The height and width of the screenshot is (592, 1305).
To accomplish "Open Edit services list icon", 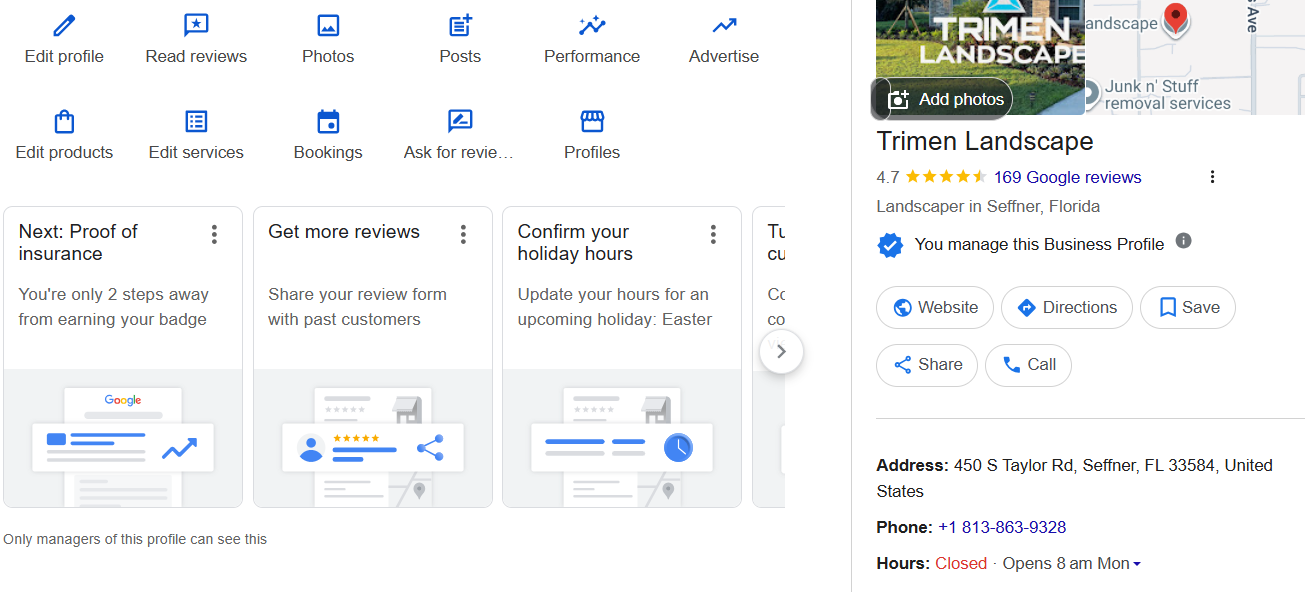I will 196,121.
